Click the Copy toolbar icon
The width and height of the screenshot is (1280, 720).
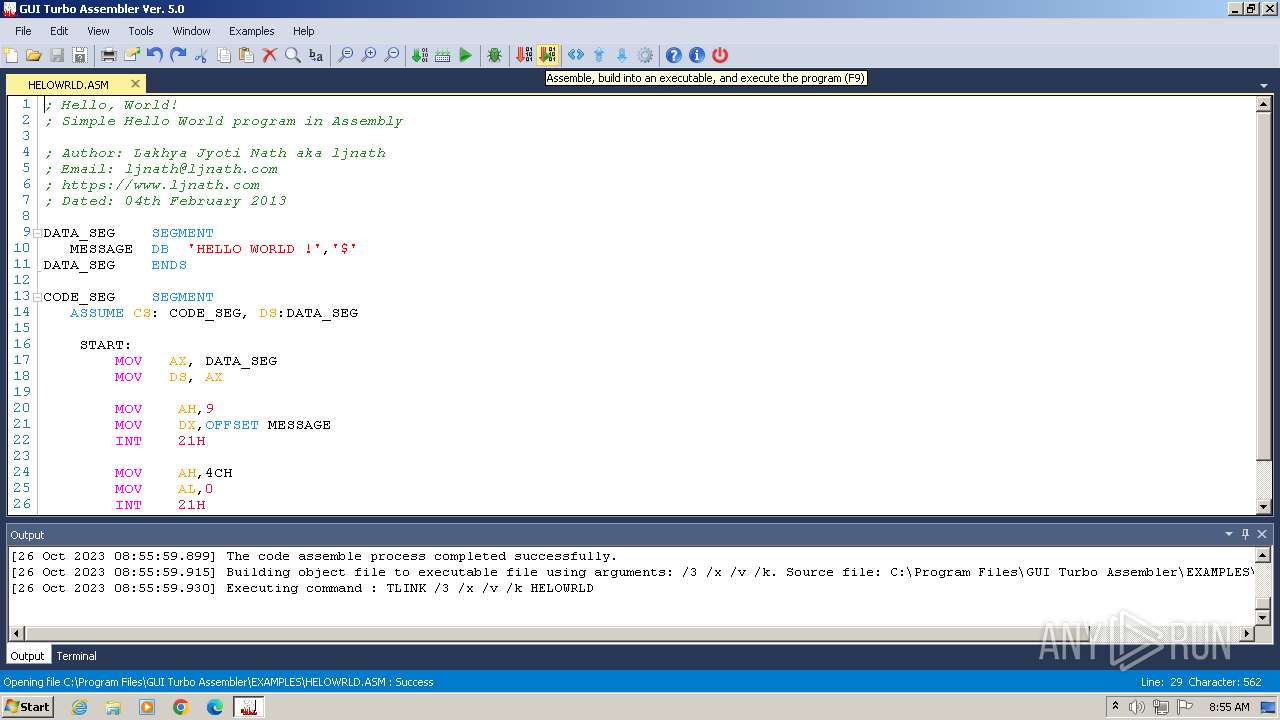pos(224,55)
